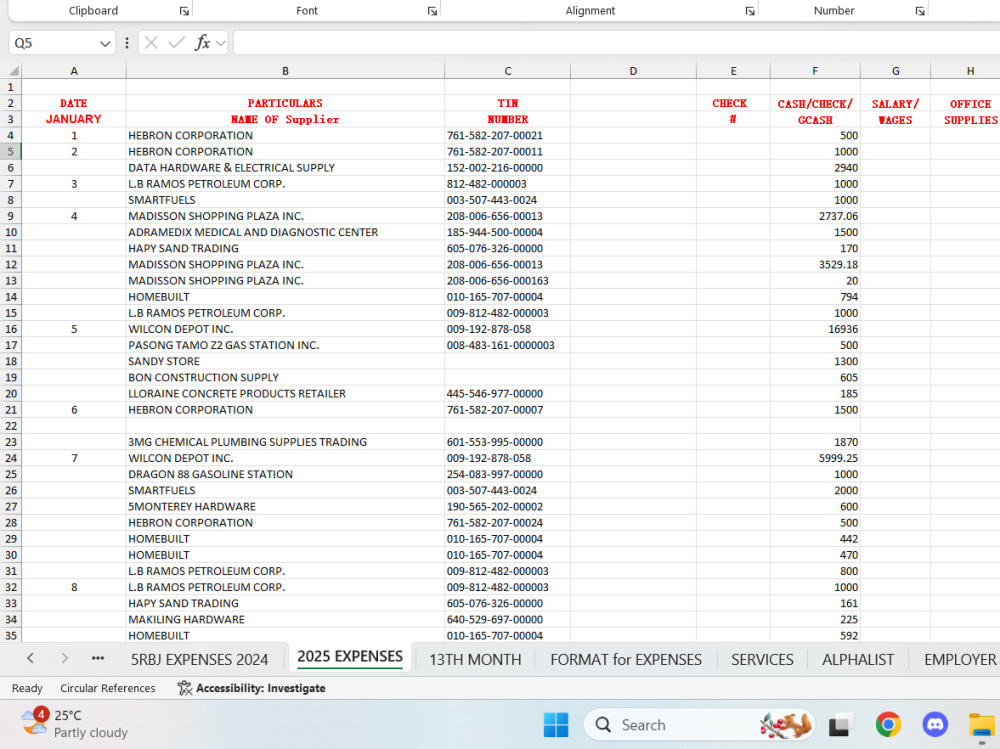Screen dimensions: 1000x749
Task: Select row 5 header
Action: (11, 151)
